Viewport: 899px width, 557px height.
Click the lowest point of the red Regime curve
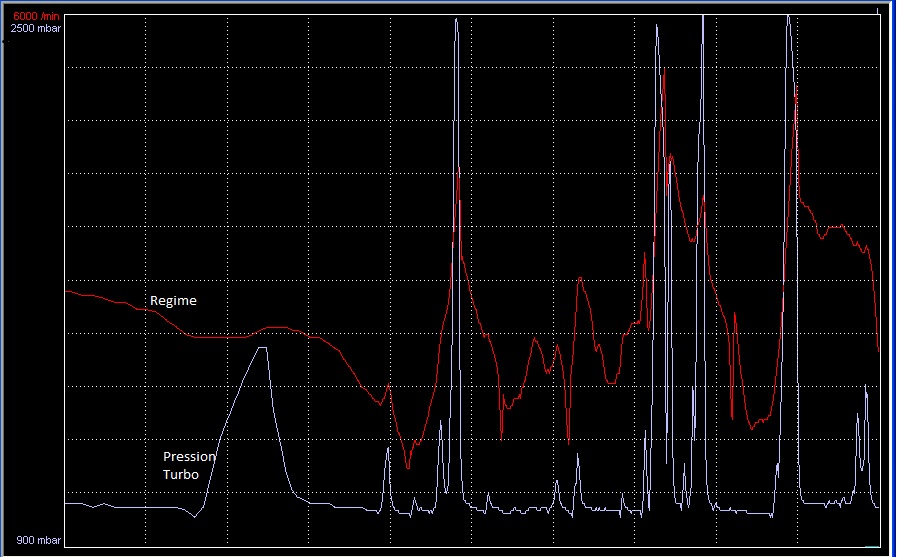point(407,467)
